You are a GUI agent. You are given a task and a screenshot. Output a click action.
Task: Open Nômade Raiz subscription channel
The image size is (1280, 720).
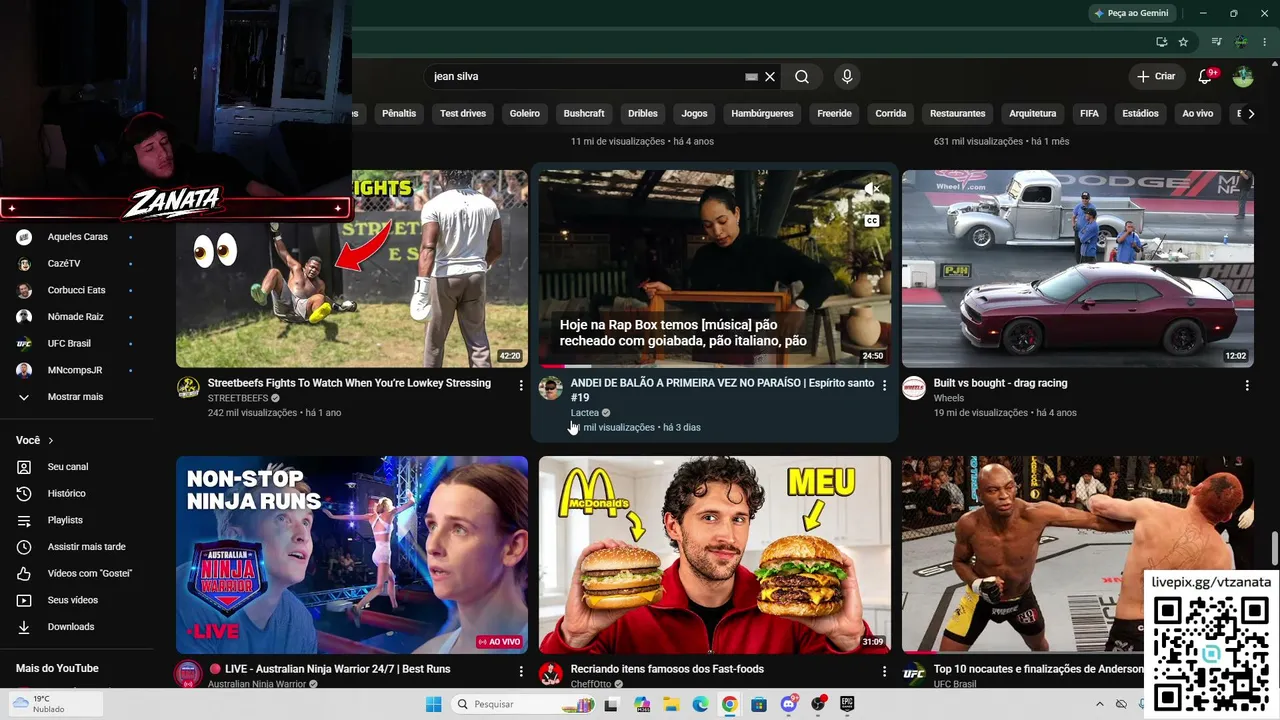click(x=74, y=317)
